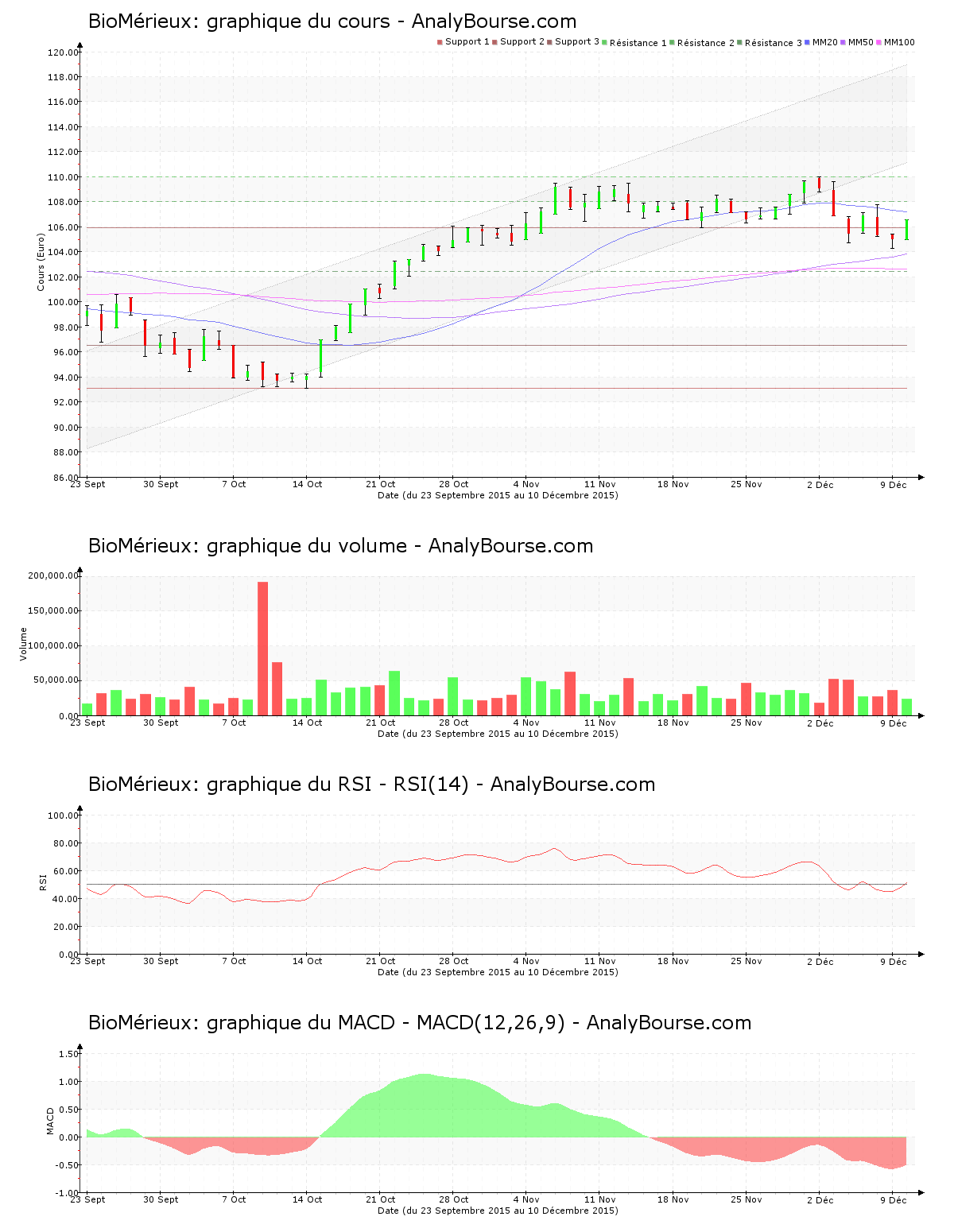This screenshot has width=954, height=1232.
Task: Click the '120.00' price axis value
Action: click(63, 52)
